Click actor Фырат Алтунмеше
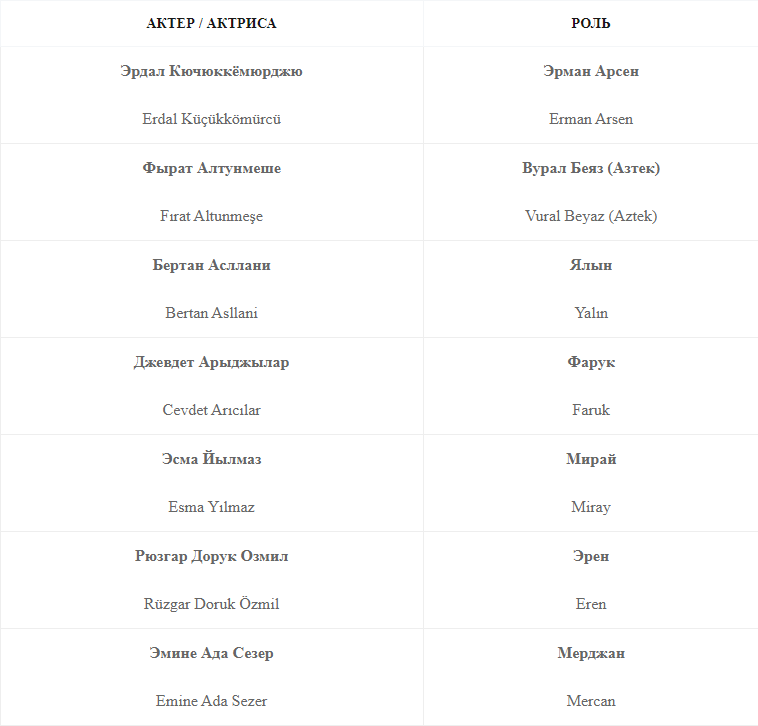The image size is (758, 726). coord(211,168)
